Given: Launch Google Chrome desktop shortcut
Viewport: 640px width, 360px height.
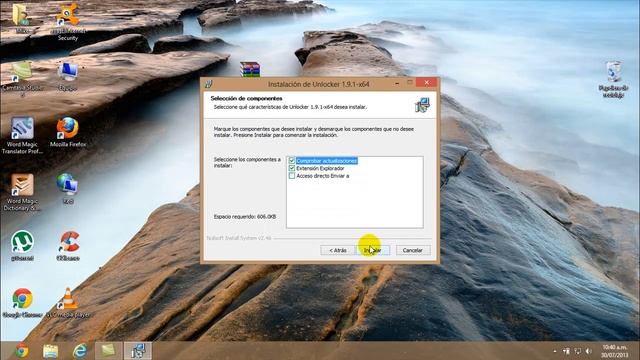Looking at the screenshot, I should coord(22,302).
